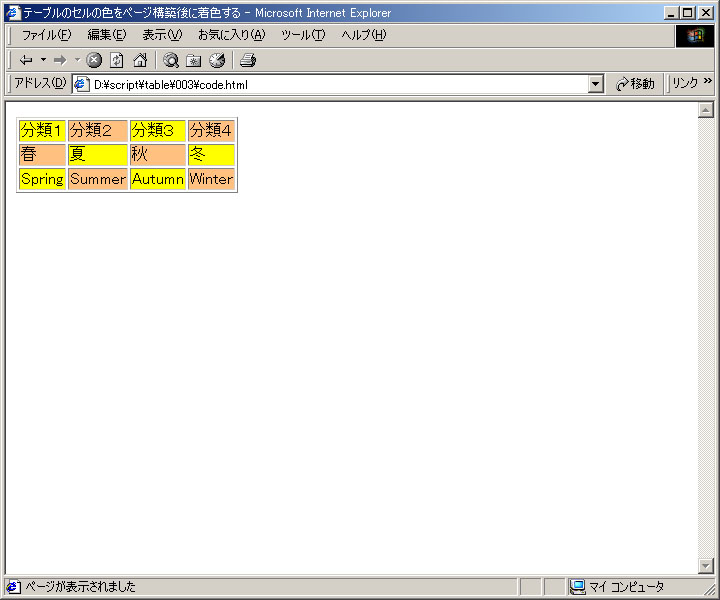Click the yellow 分類1 cell
Image resolution: width=720 pixels, height=600 pixels.
[x=42, y=130]
